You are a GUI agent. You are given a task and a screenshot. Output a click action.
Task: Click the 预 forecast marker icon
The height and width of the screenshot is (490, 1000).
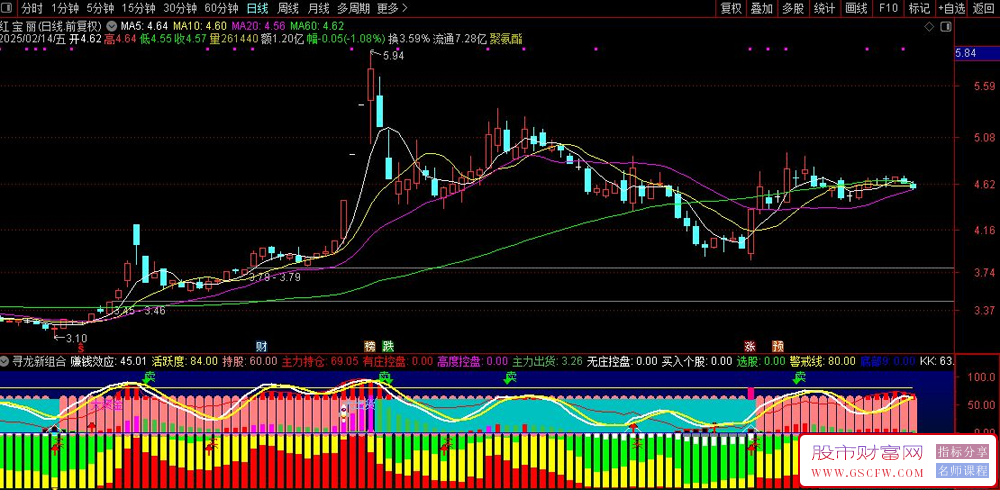coord(777,345)
